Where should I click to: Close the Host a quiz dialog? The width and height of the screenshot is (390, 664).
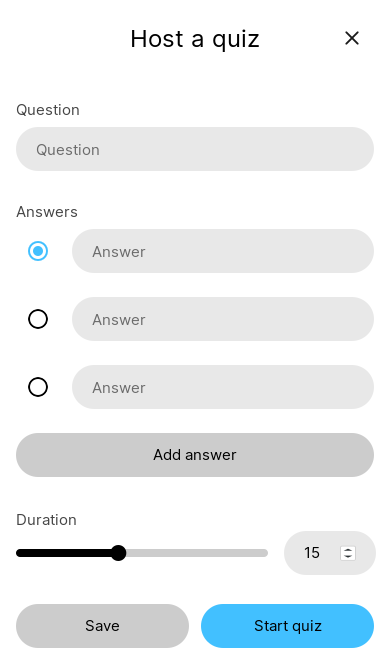pyautogui.click(x=352, y=39)
